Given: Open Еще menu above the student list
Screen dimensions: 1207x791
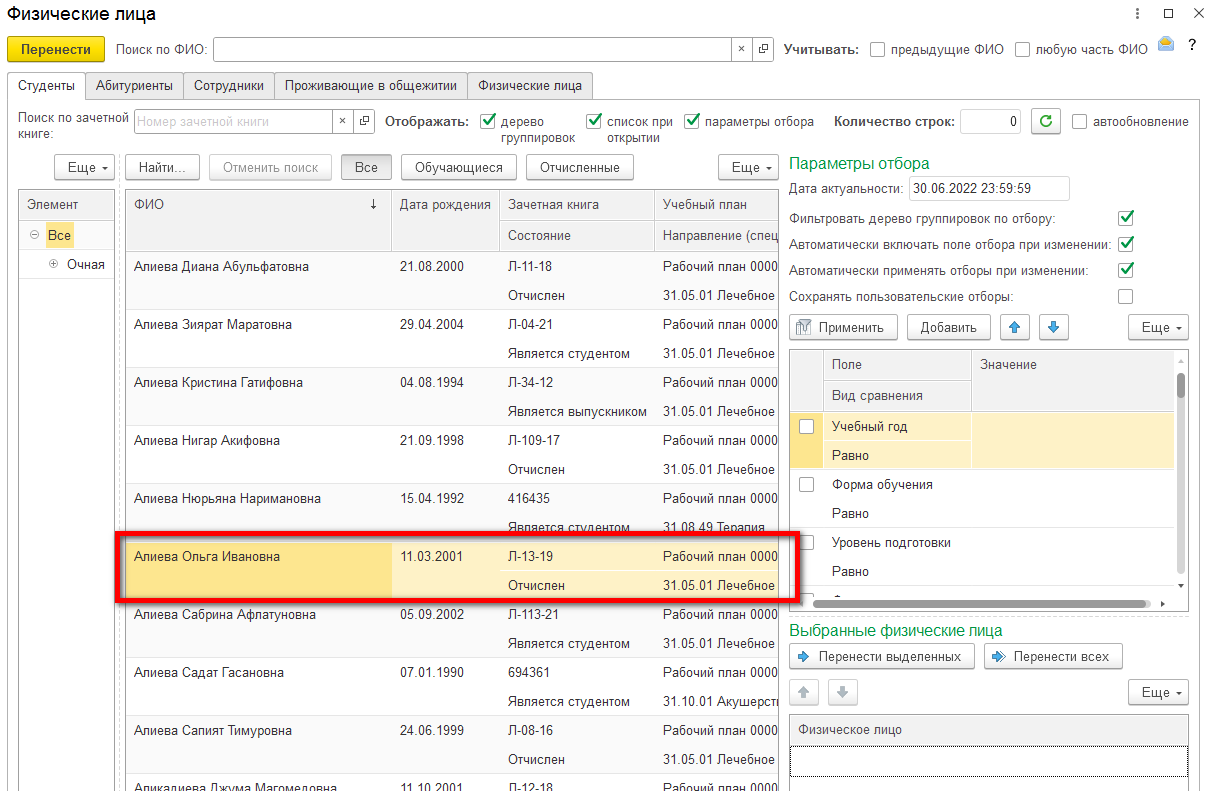Looking at the screenshot, I should [750, 167].
